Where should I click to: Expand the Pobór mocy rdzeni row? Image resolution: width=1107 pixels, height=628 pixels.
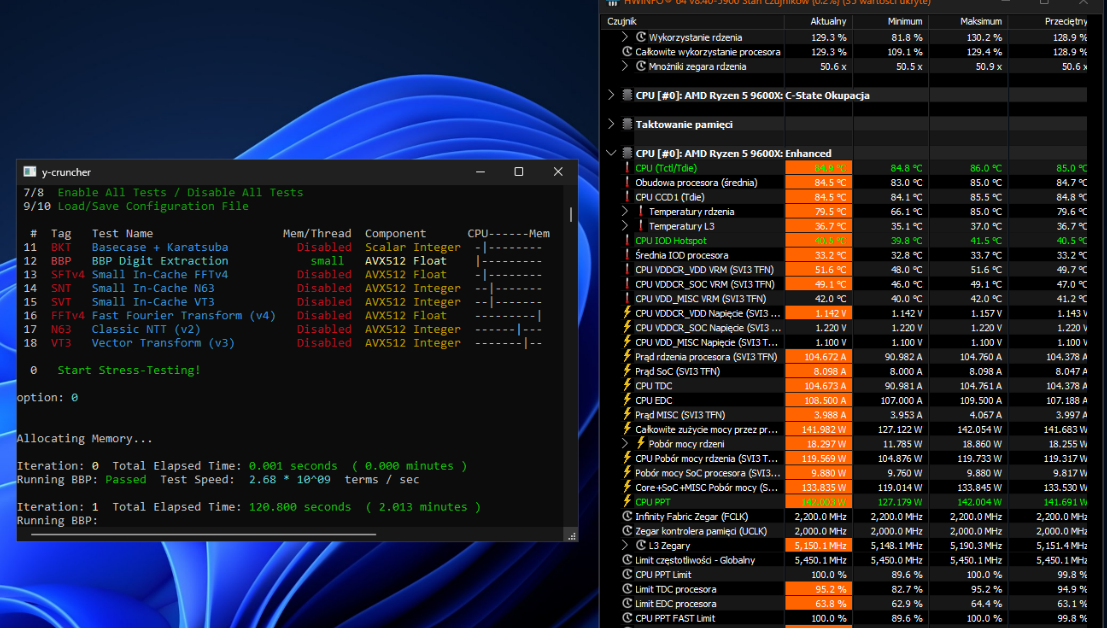pyautogui.click(x=626, y=443)
